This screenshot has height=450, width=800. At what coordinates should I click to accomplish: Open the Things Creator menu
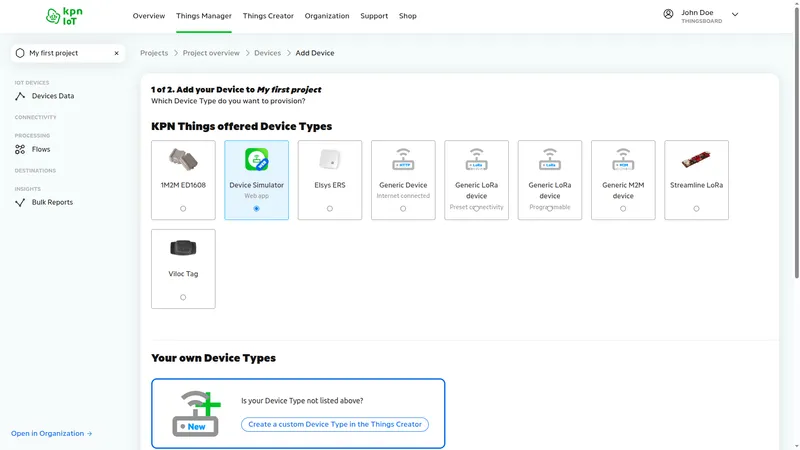click(x=268, y=16)
